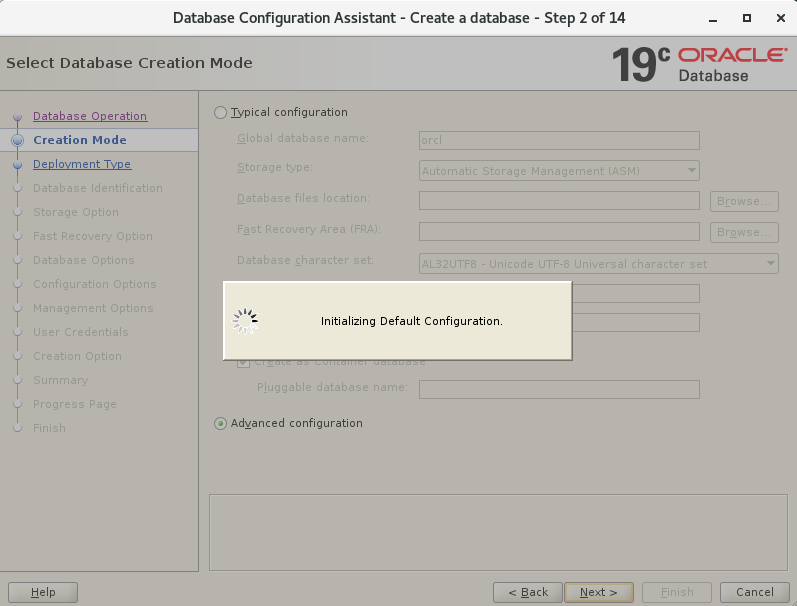Click the Database files location field
797x606 pixels.
coord(559,201)
